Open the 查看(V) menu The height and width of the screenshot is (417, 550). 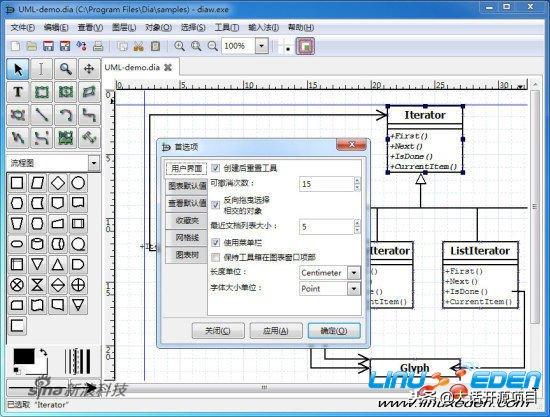tap(90, 27)
